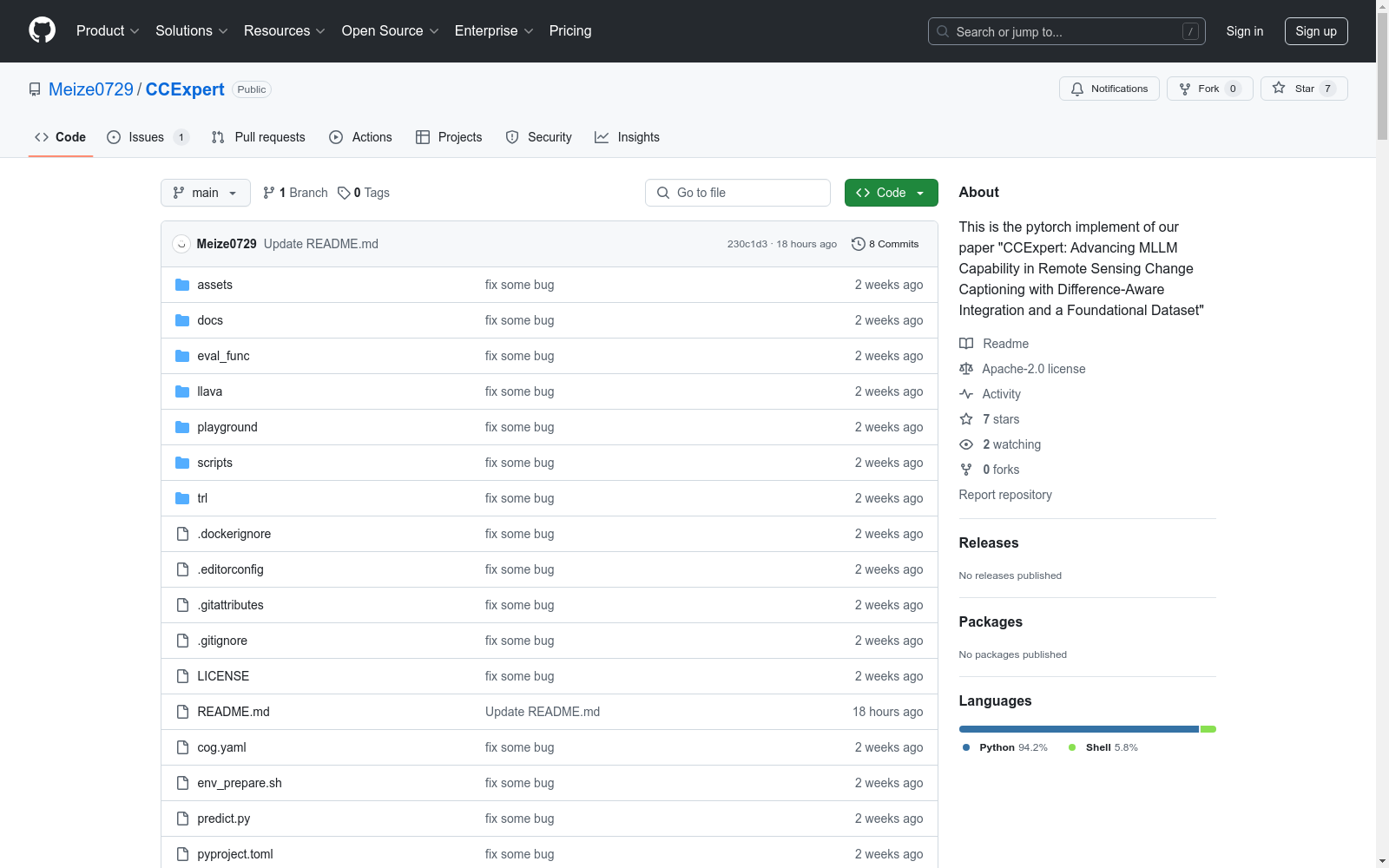Open the green Code dropdown button
This screenshot has width=1389, height=868.
891,193
